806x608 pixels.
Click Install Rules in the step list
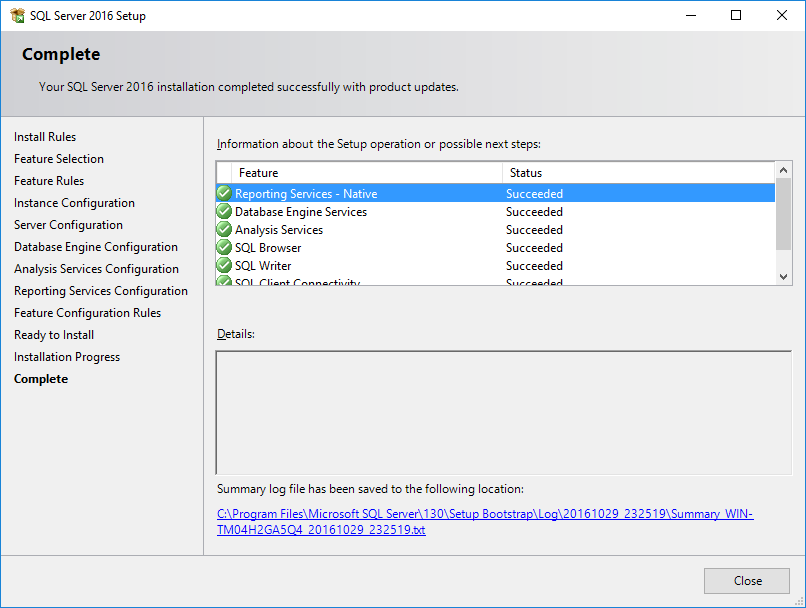(x=45, y=137)
